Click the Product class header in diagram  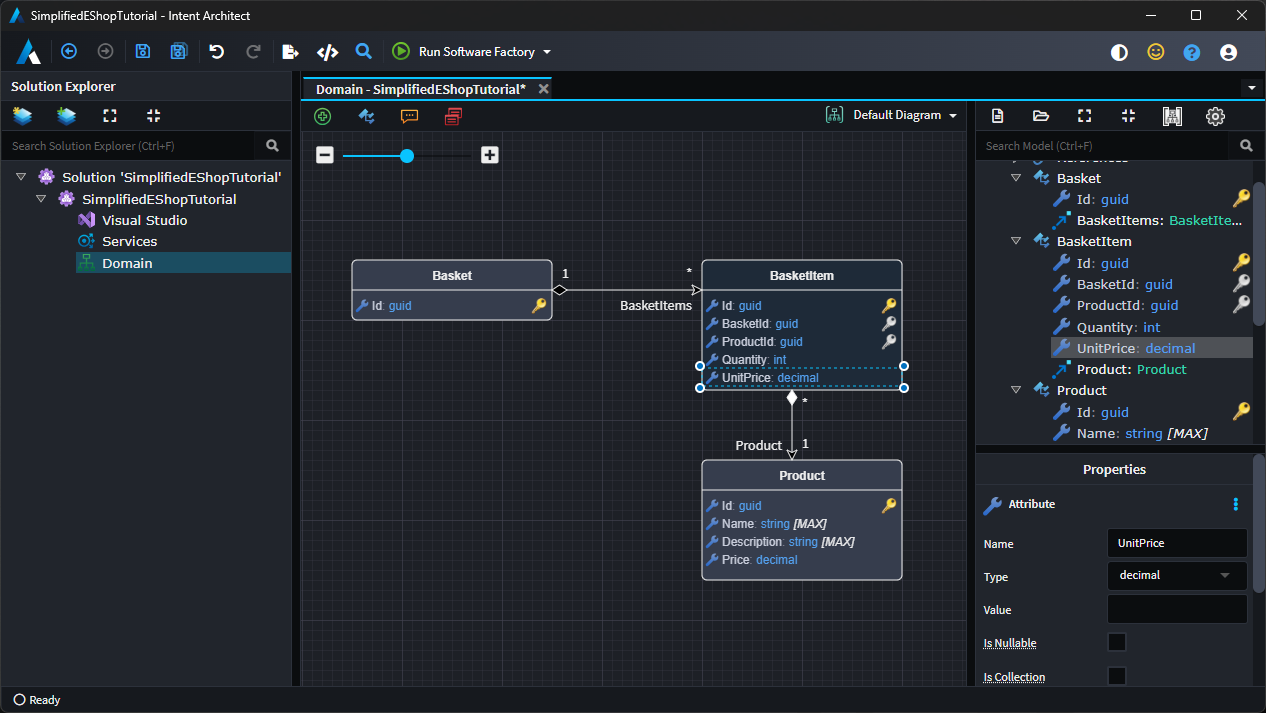tap(802, 475)
